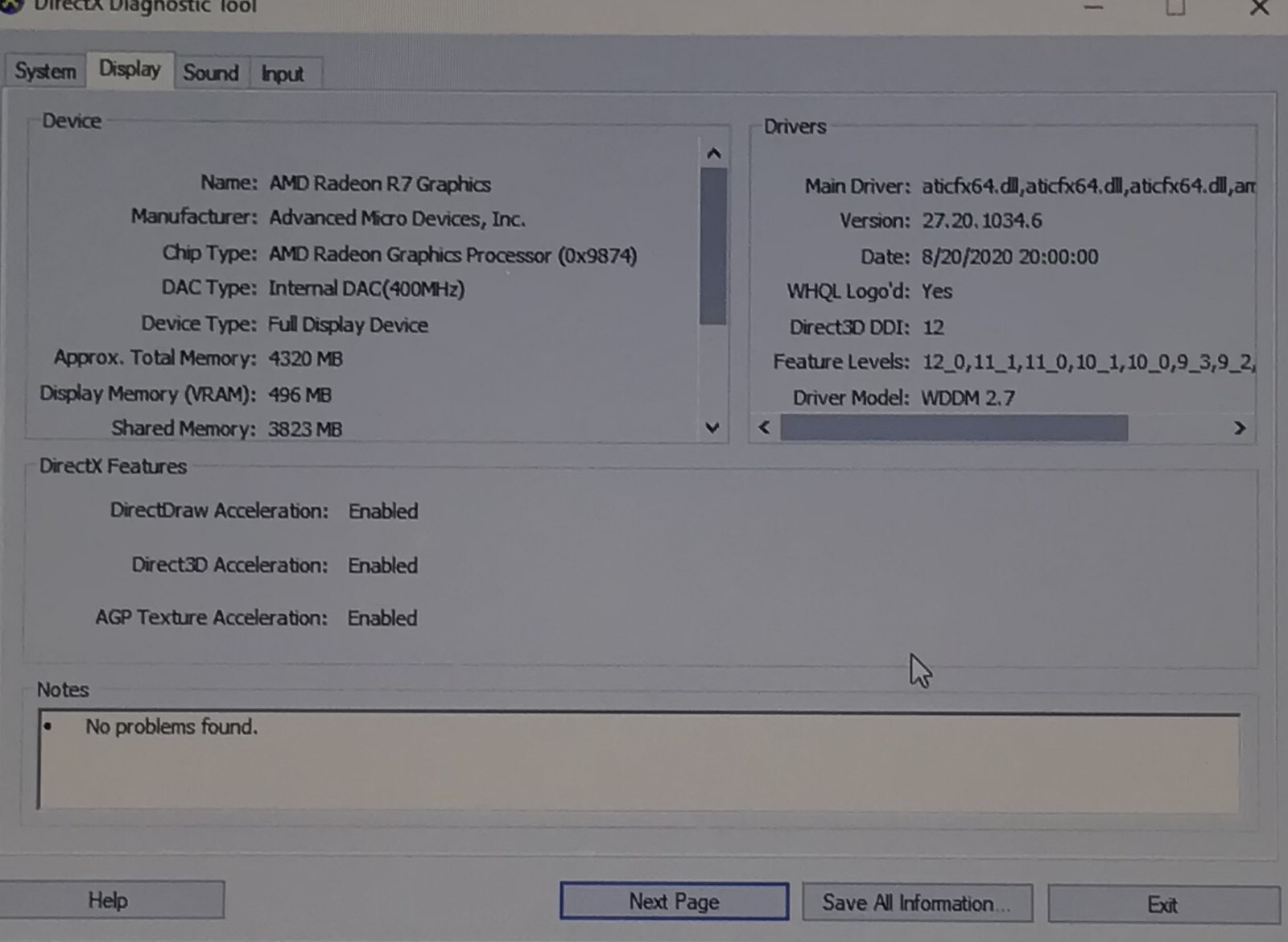
Task: Click 'Advanced Micro Devices, Inc.' manufacturer text
Action: (x=397, y=218)
